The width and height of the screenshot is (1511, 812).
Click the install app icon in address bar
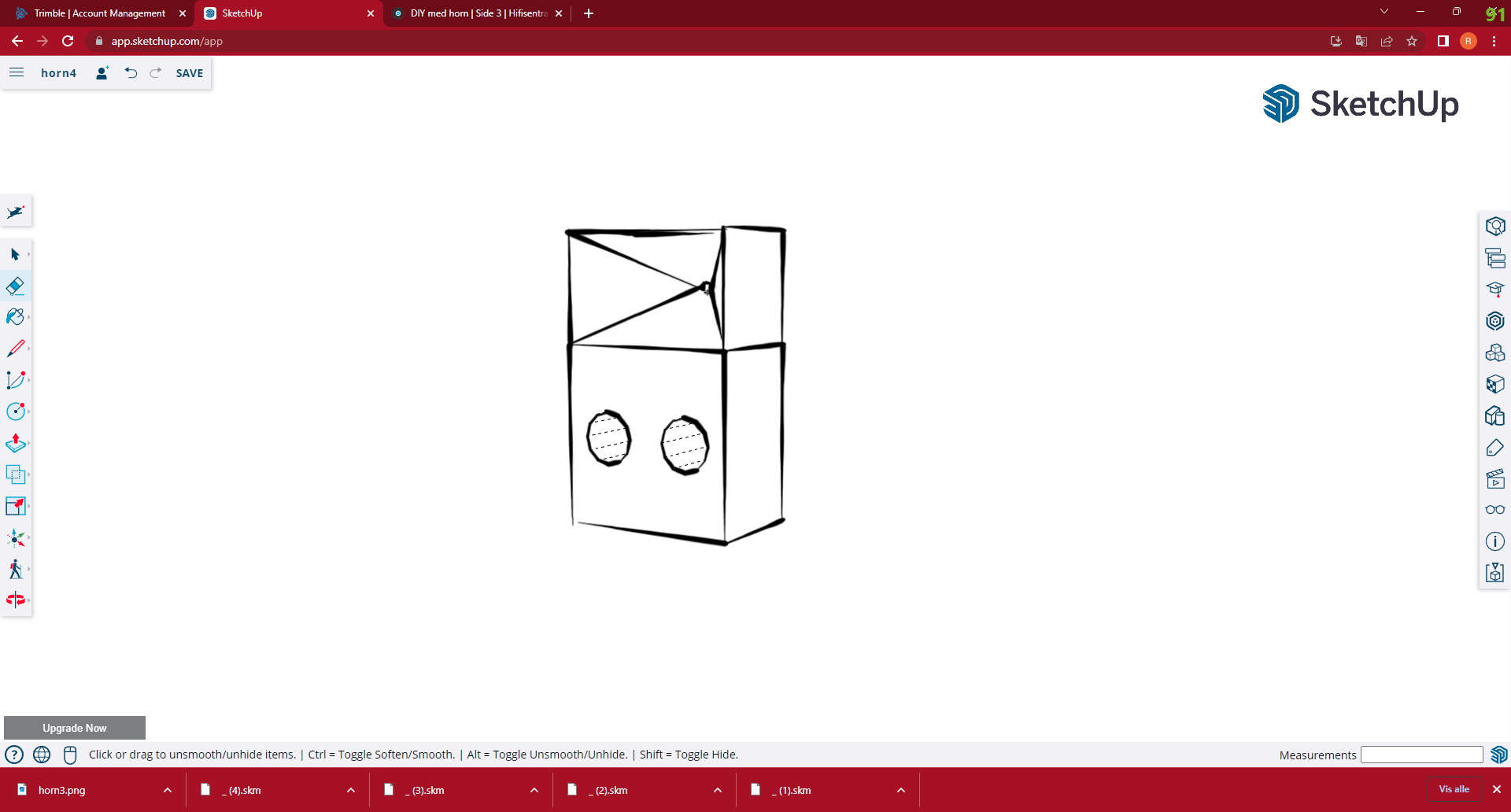1336,41
